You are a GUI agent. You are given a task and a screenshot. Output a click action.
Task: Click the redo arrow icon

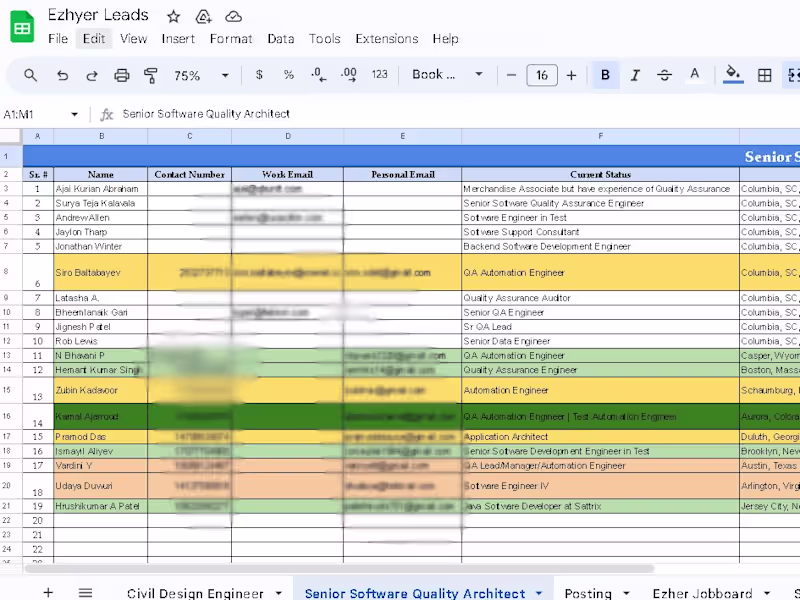(92, 75)
